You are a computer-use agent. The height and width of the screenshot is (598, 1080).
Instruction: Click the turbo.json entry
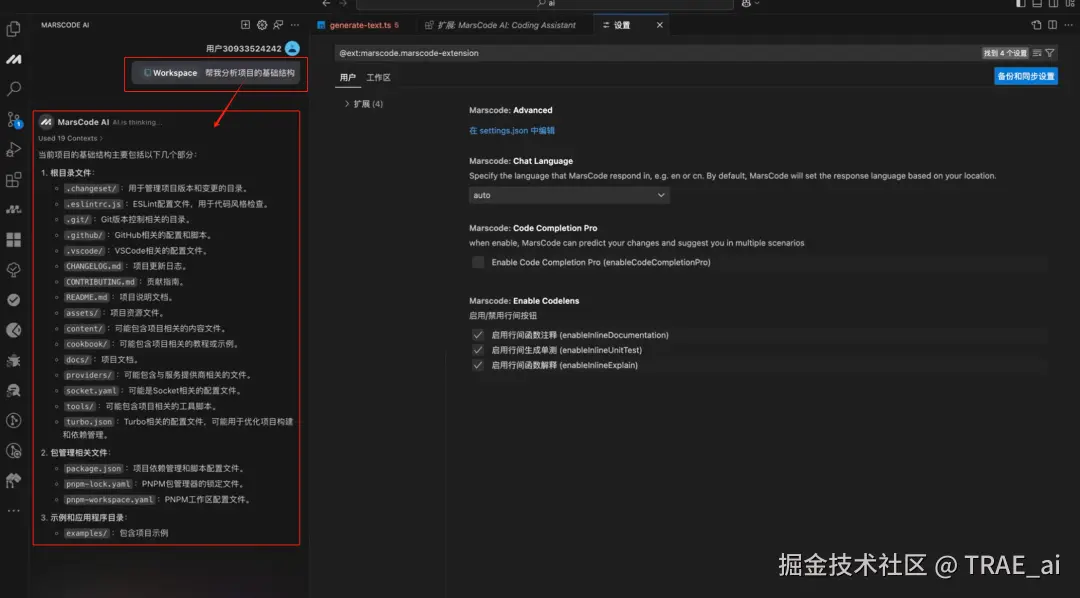[89, 422]
